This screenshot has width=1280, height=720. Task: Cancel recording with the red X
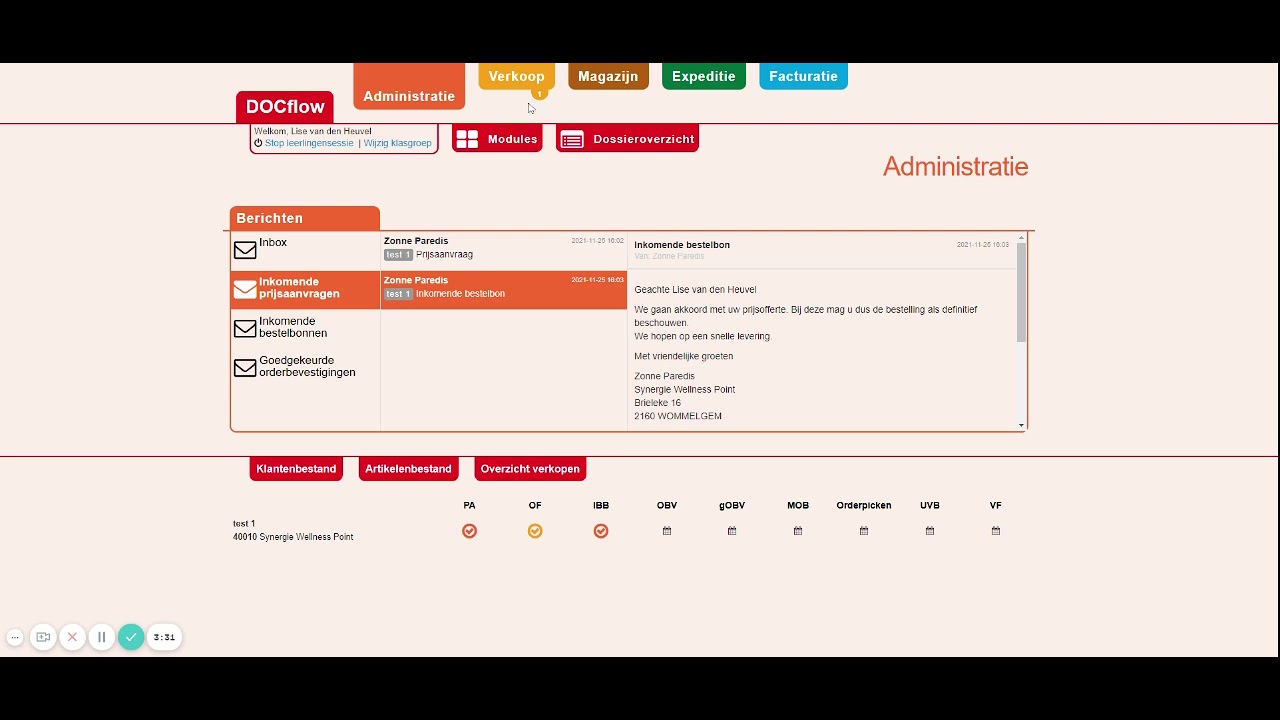72,637
